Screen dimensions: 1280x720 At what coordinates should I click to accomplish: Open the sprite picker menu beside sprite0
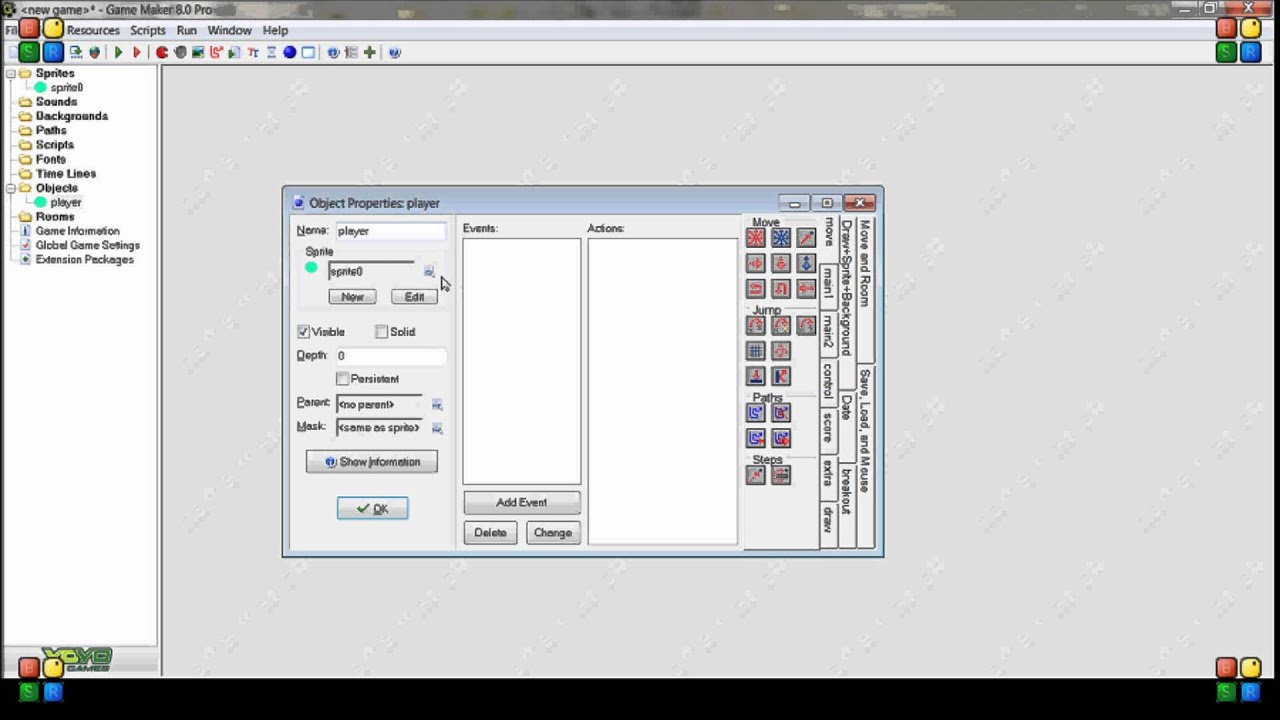click(429, 272)
